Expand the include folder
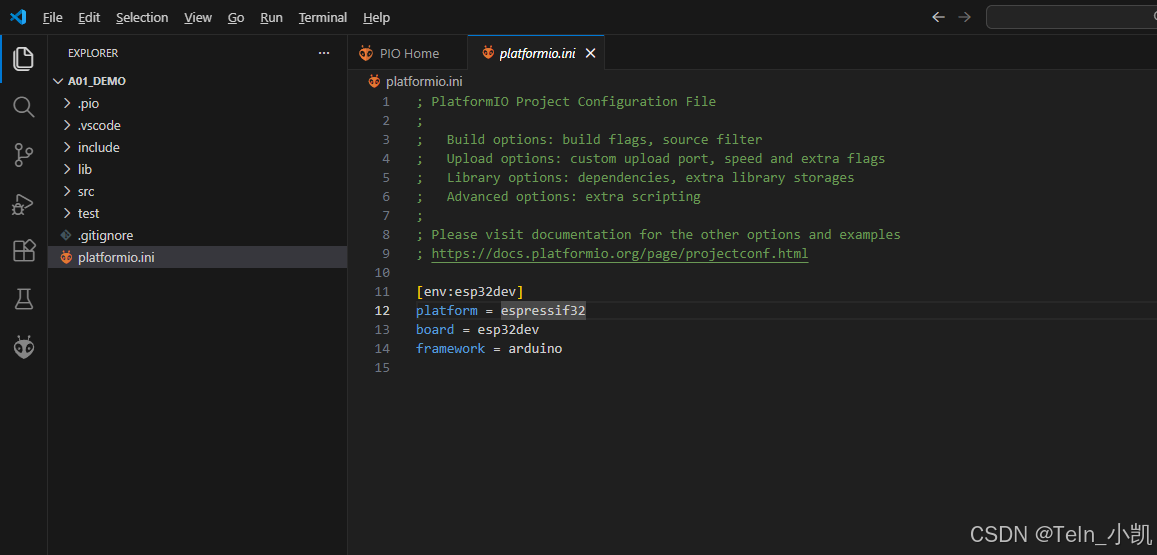The height and width of the screenshot is (555, 1157). 198,148
